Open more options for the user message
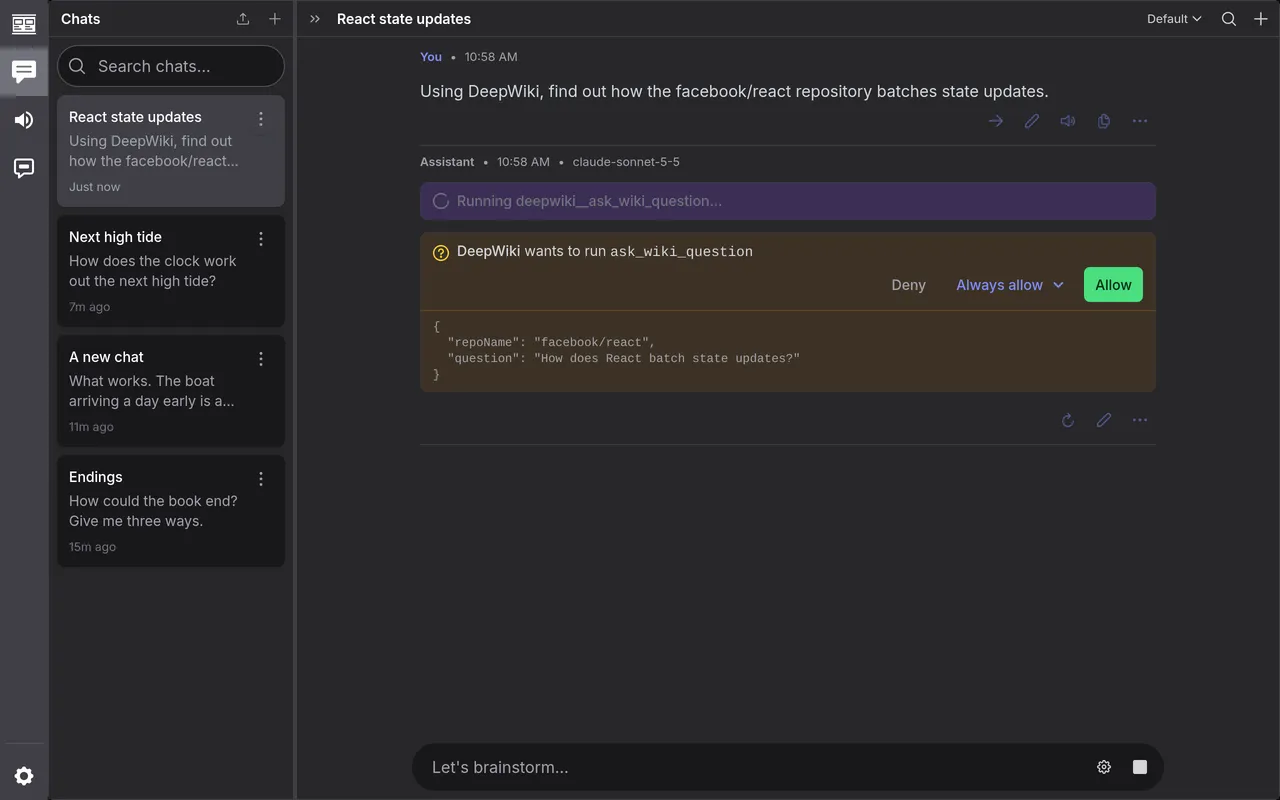This screenshot has height=800, width=1280. coord(1140,121)
